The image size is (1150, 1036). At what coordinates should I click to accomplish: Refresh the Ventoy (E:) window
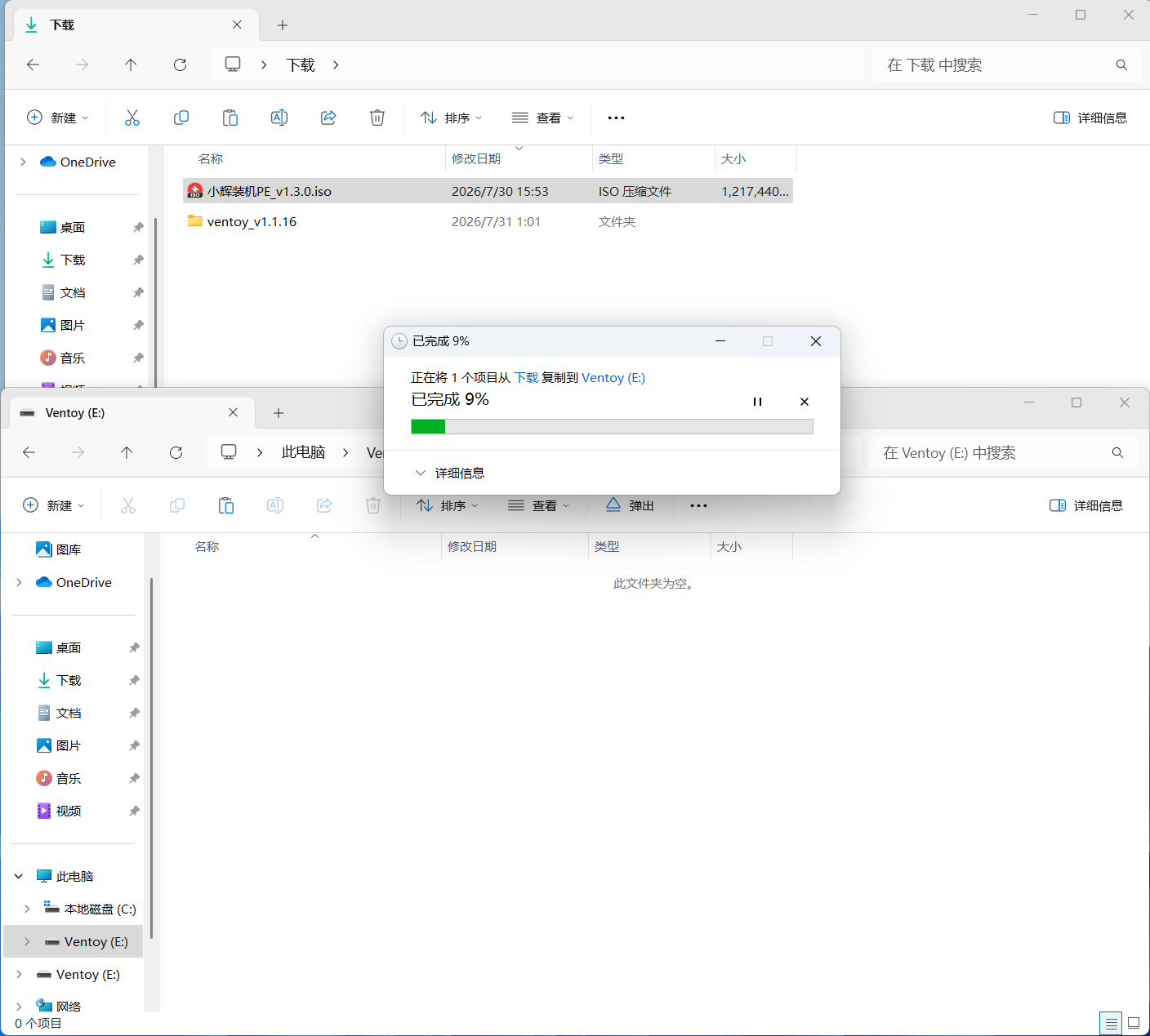click(176, 452)
